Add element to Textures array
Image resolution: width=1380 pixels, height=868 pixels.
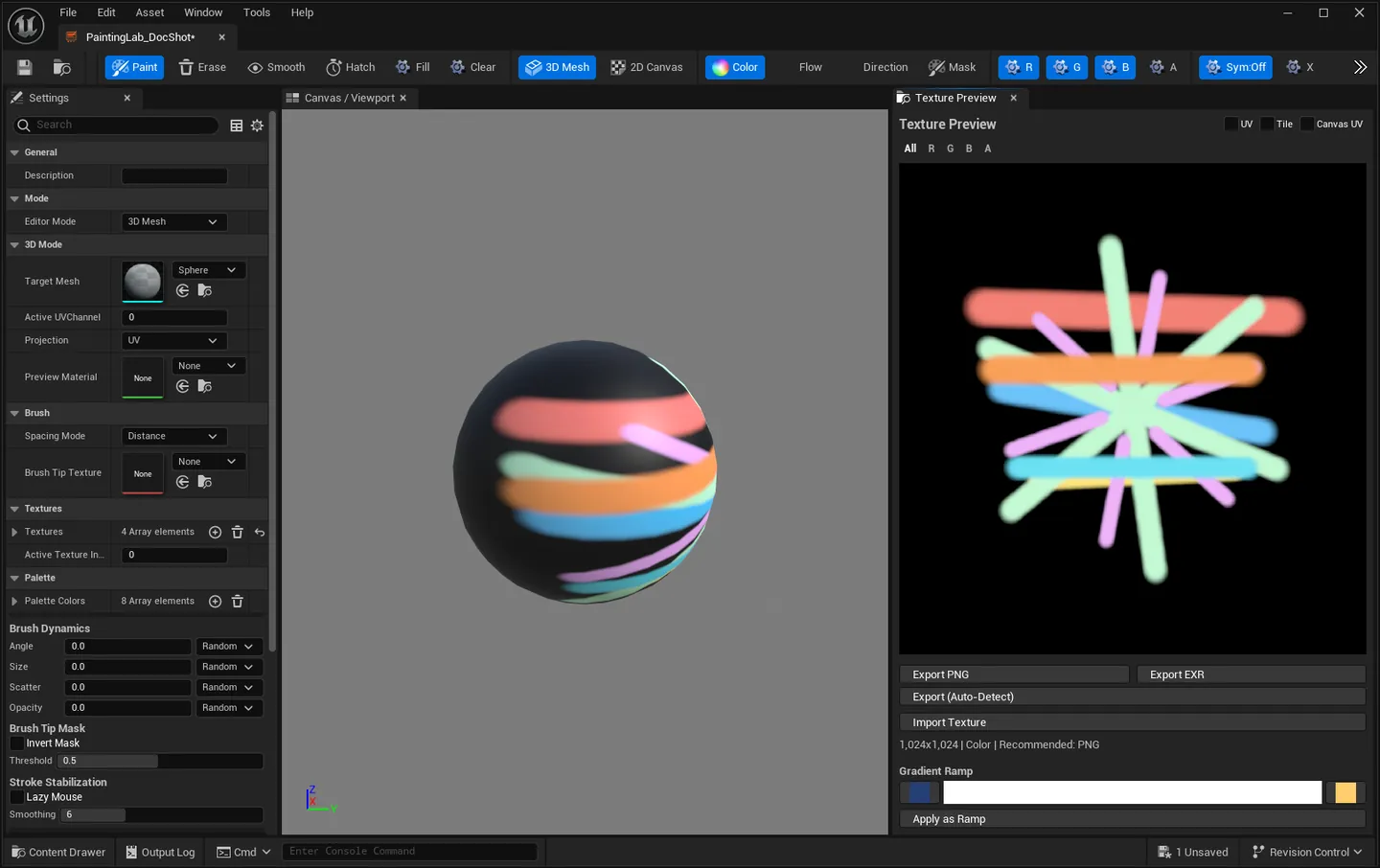(x=215, y=532)
